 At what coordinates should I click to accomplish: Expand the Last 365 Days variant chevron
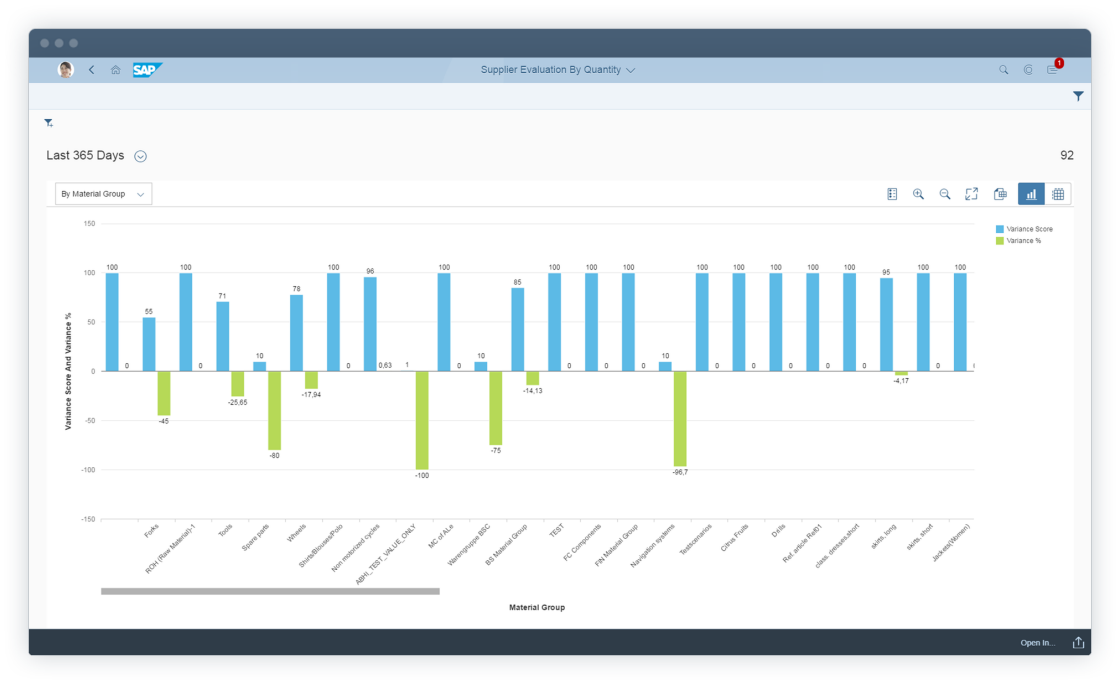coord(141,156)
